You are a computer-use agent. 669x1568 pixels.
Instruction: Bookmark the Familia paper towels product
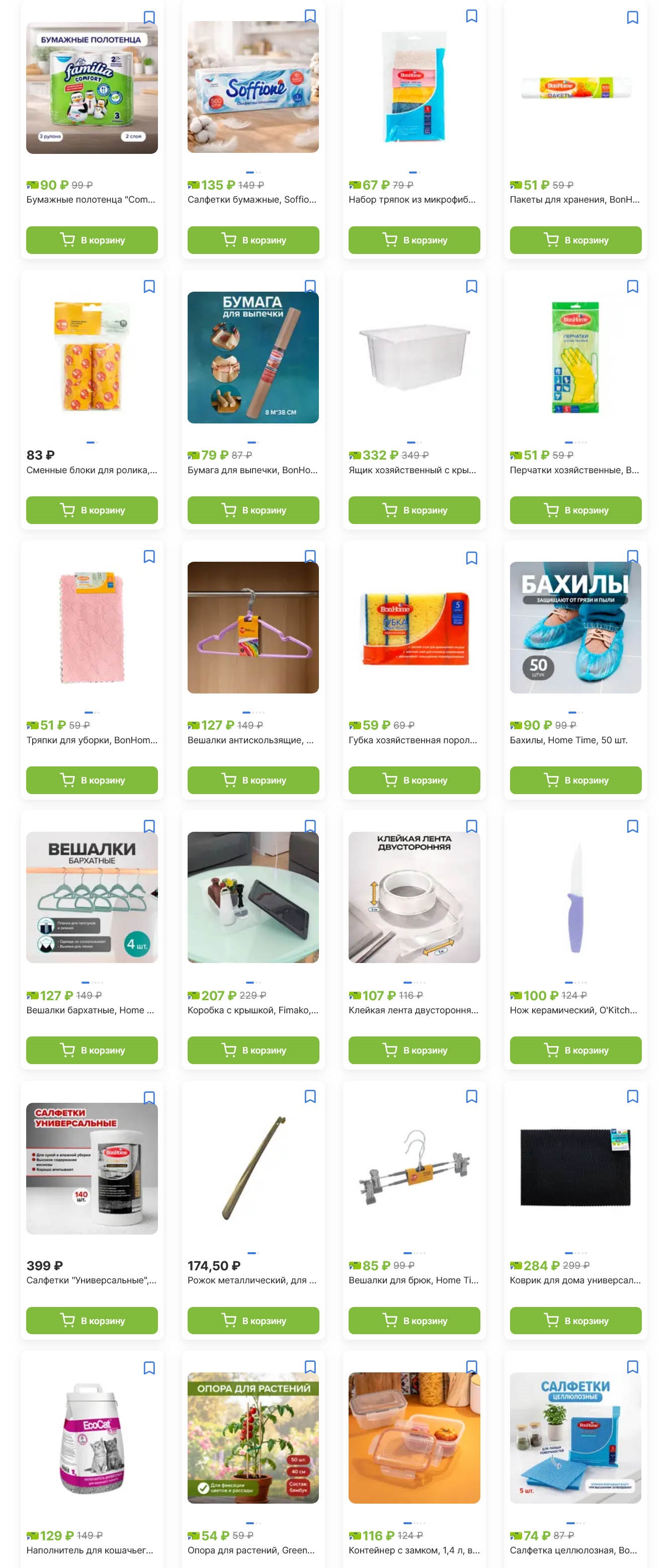point(149,18)
